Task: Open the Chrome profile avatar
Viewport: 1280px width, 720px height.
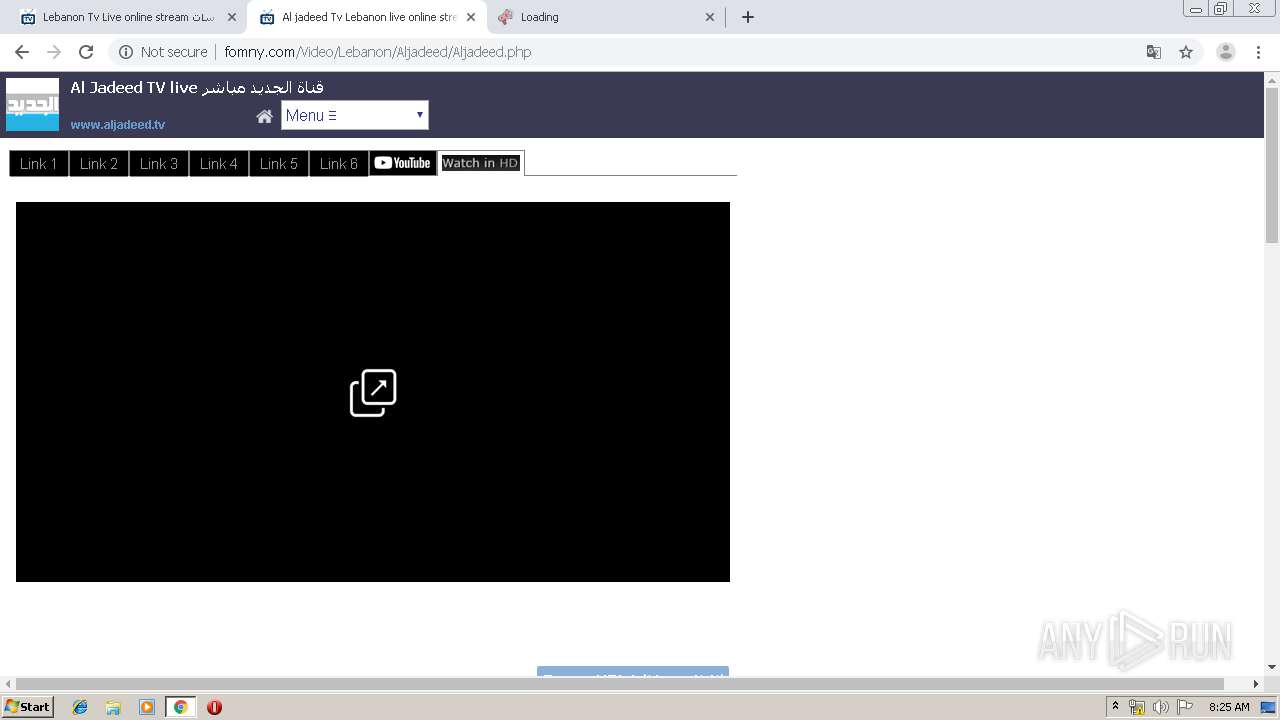Action: 1225,52
